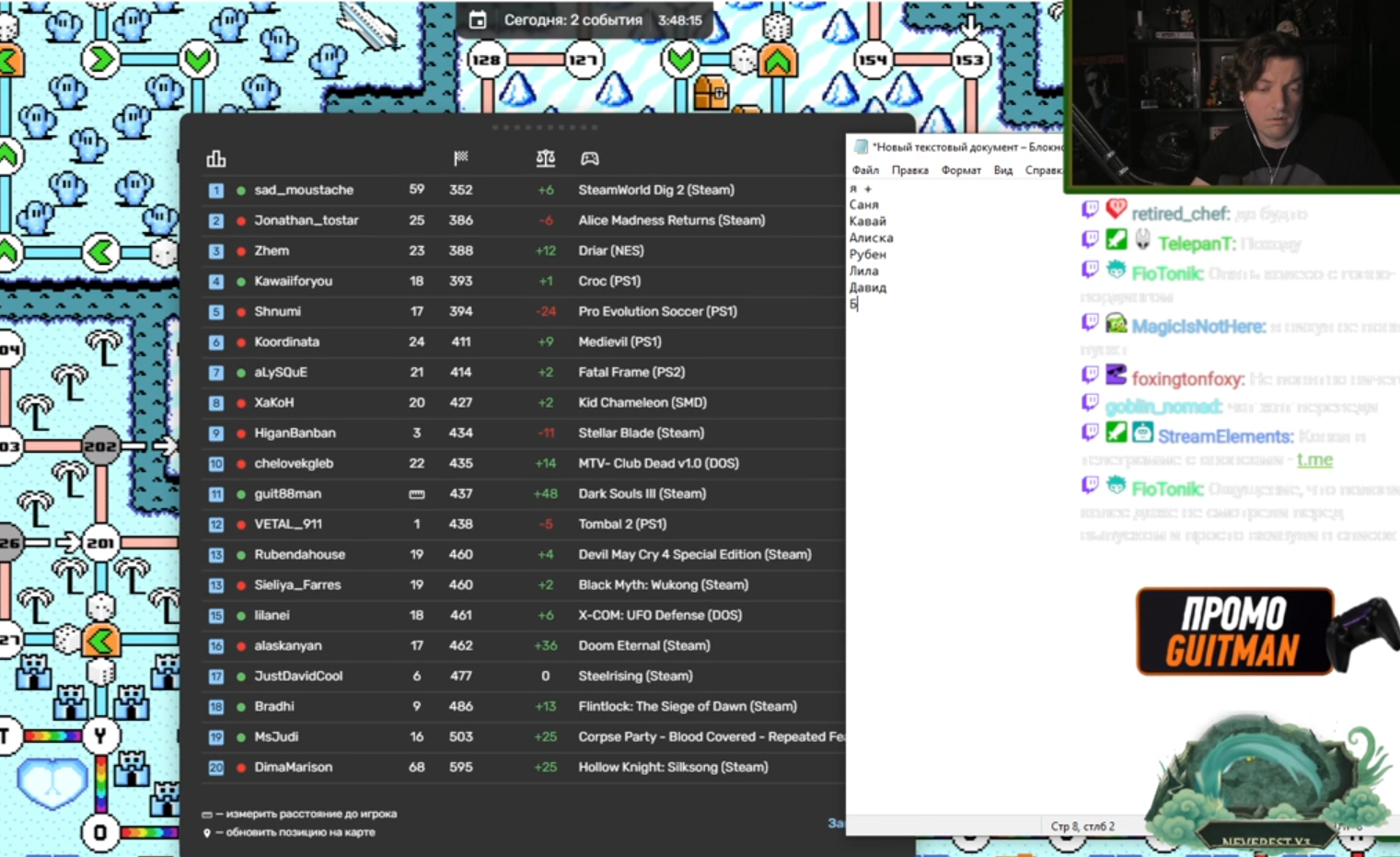Open the Правка menu in Notepad
This screenshot has width=1400, height=857.
[x=909, y=170]
